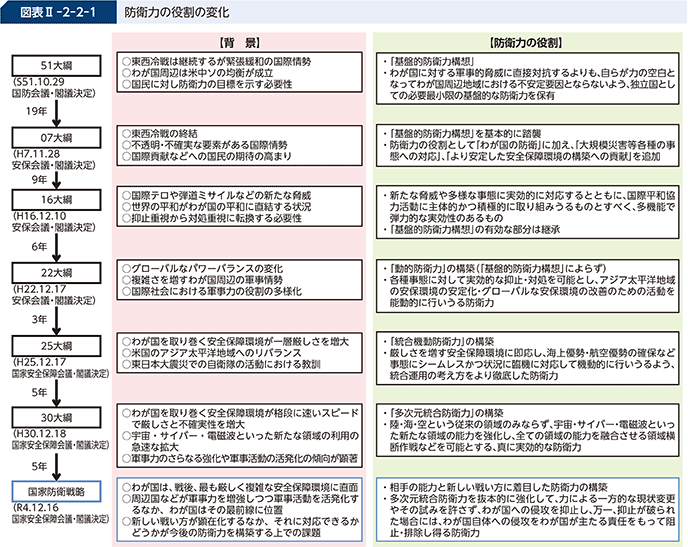Click line 国際貢献などへの国民の期待の高まり
Screen dimensions: 688x547
tap(207, 156)
